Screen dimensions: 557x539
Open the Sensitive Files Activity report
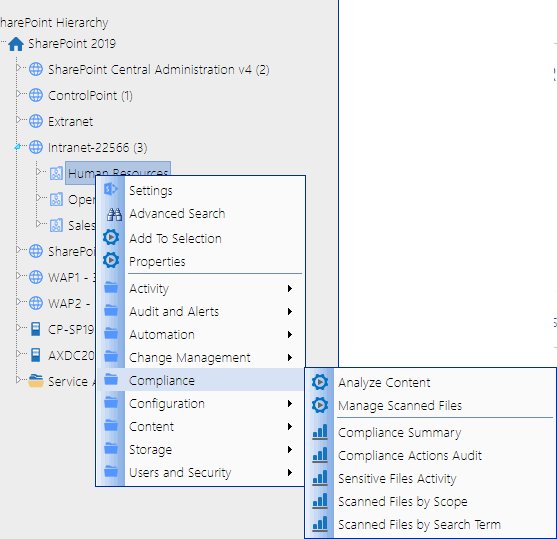(431, 479)
